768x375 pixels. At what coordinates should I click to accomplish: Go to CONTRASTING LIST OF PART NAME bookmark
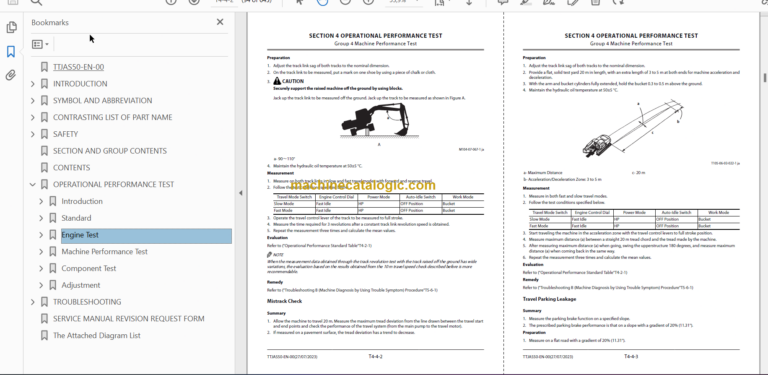pos(113,117)
